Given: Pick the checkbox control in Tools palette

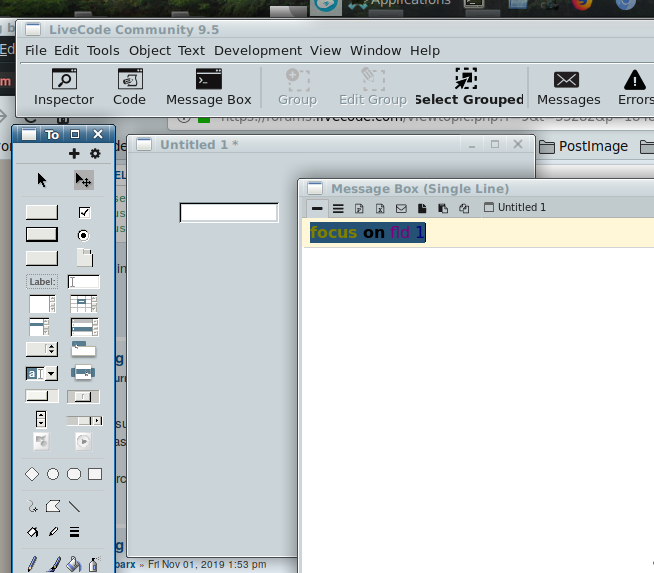Looking at the screenshot, I should [x=84, y=212].
